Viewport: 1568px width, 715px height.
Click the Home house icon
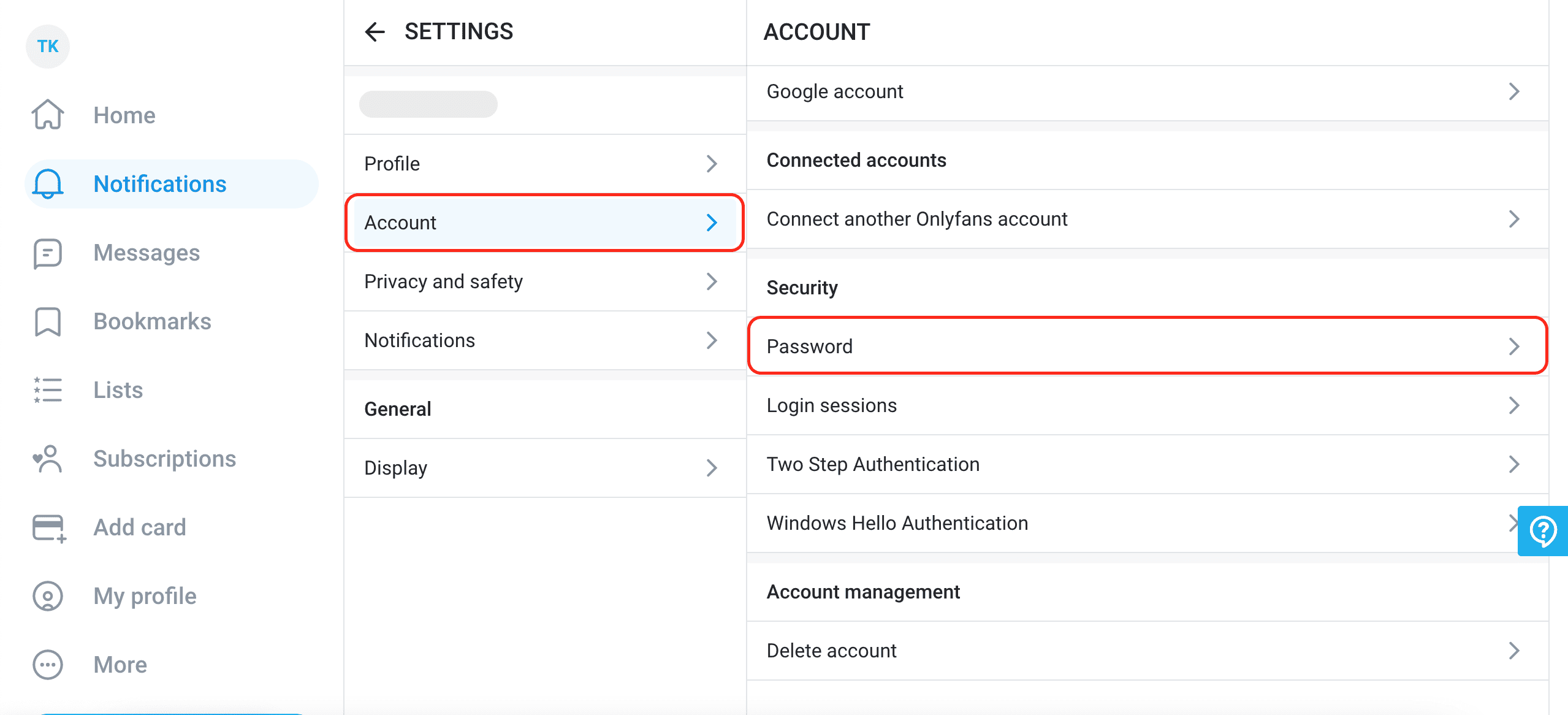48,115
